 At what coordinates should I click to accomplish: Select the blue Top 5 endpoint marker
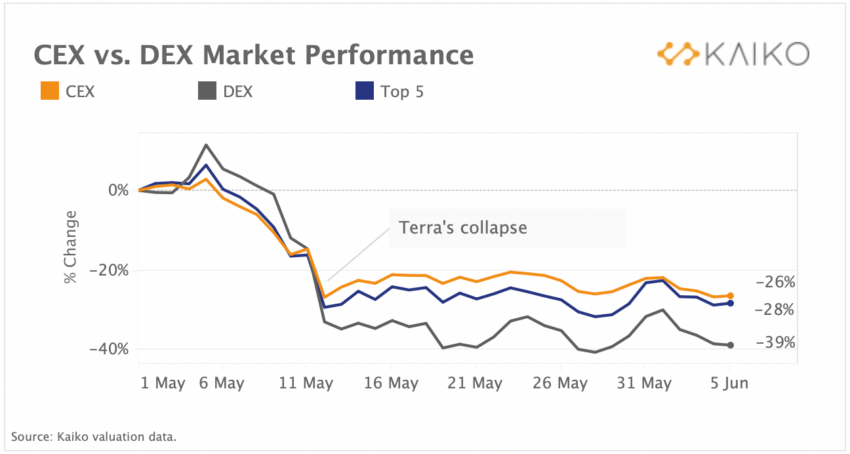click(x=730, y=303)
